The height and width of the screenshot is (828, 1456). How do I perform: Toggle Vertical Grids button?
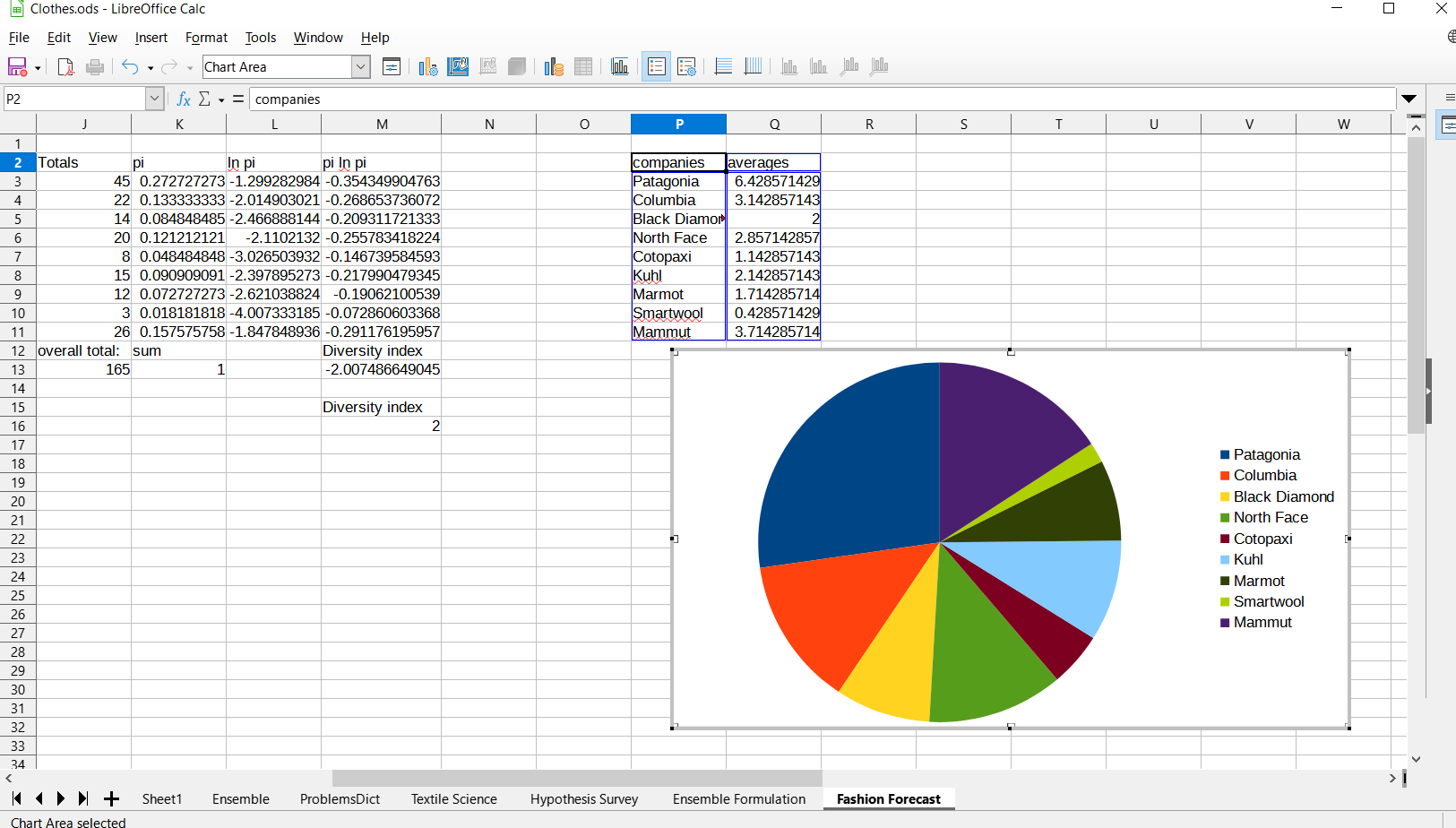pyautogui.click(x=753, y=67)
